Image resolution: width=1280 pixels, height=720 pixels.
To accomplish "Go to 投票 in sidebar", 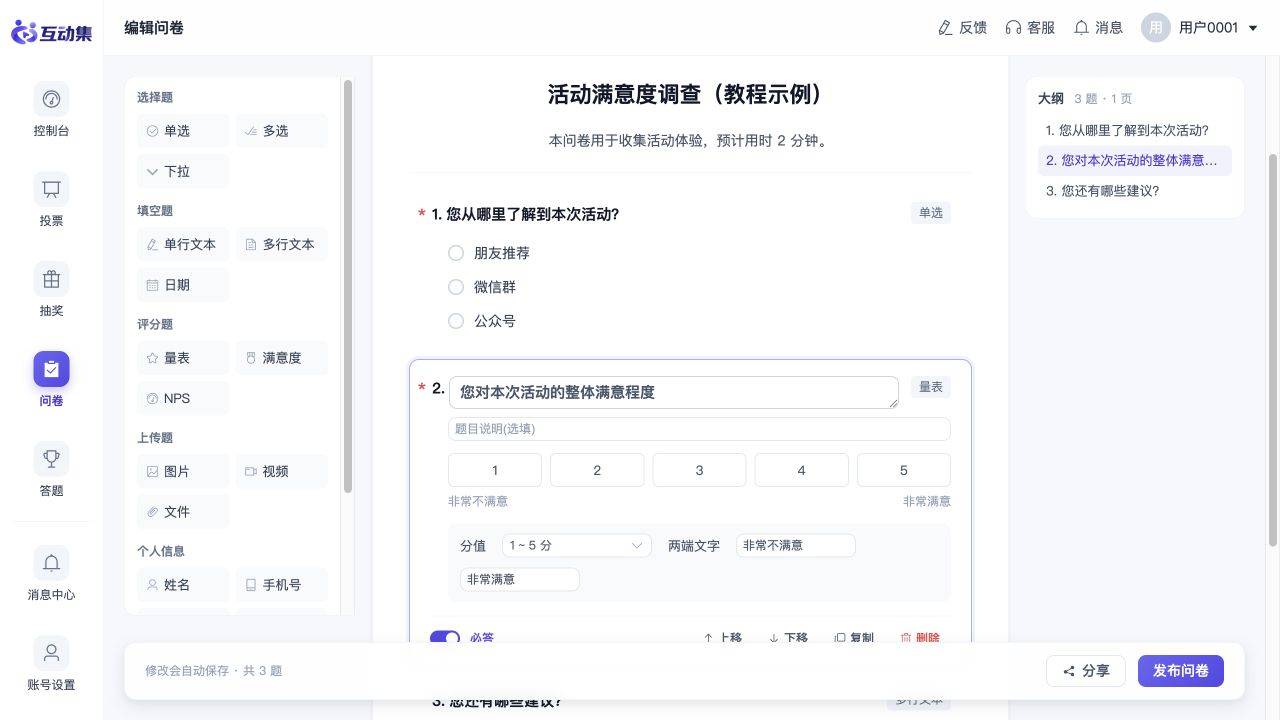I will coord(51,202).
